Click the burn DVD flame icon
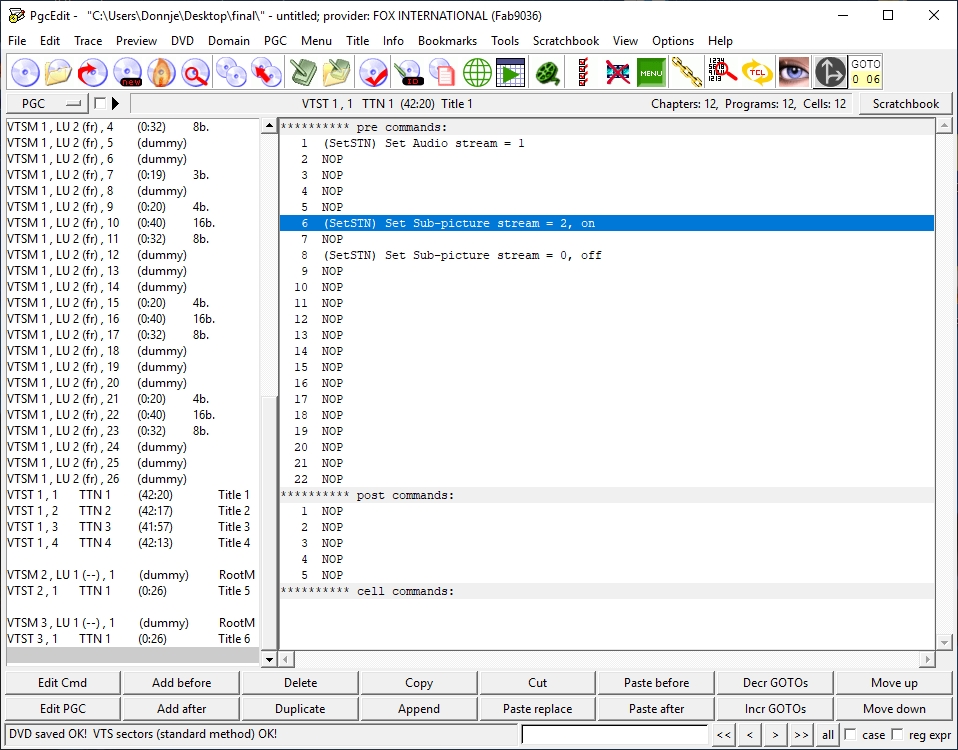 click(x=161, y=72)
